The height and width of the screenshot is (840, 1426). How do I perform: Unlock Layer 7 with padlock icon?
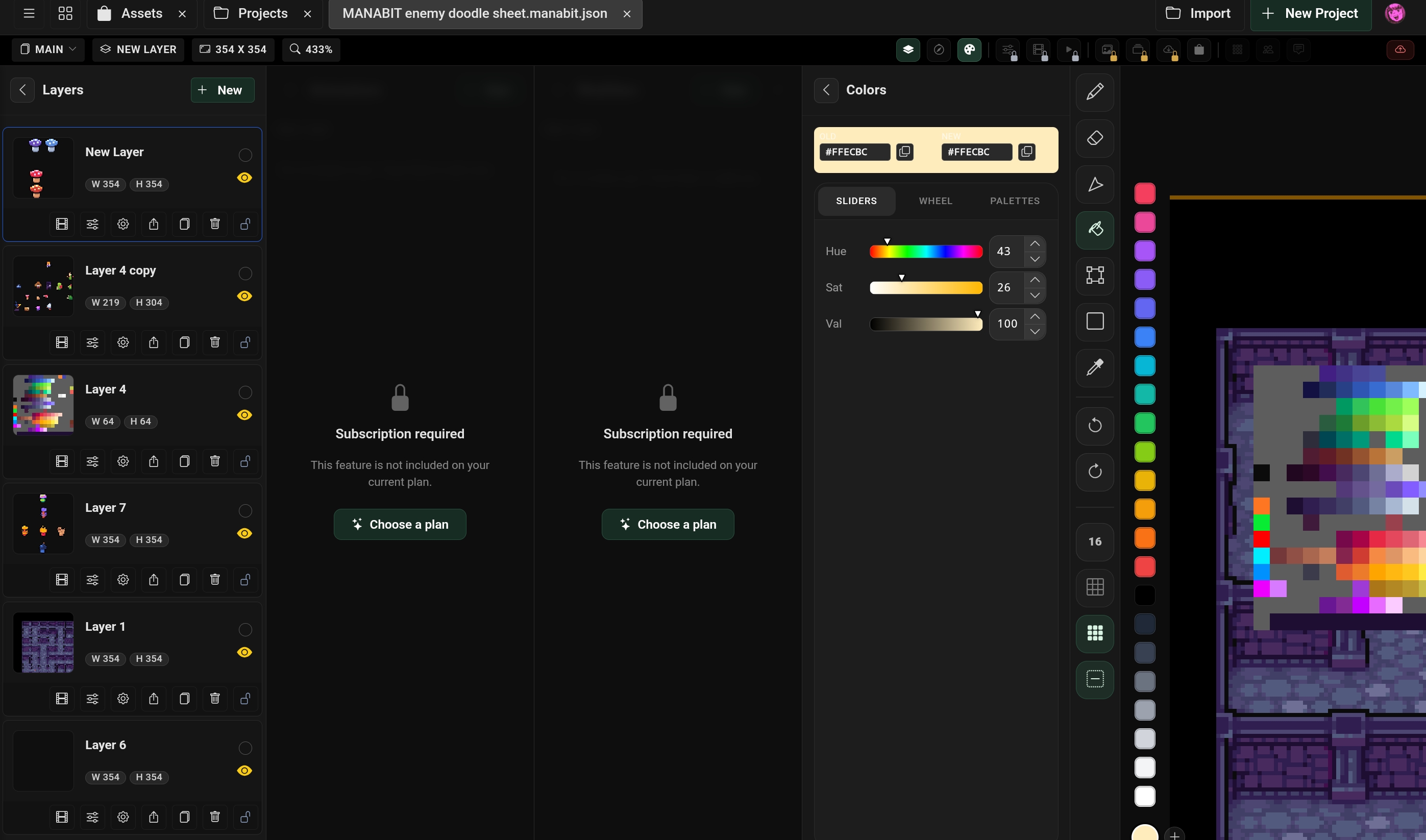[245, 580]
